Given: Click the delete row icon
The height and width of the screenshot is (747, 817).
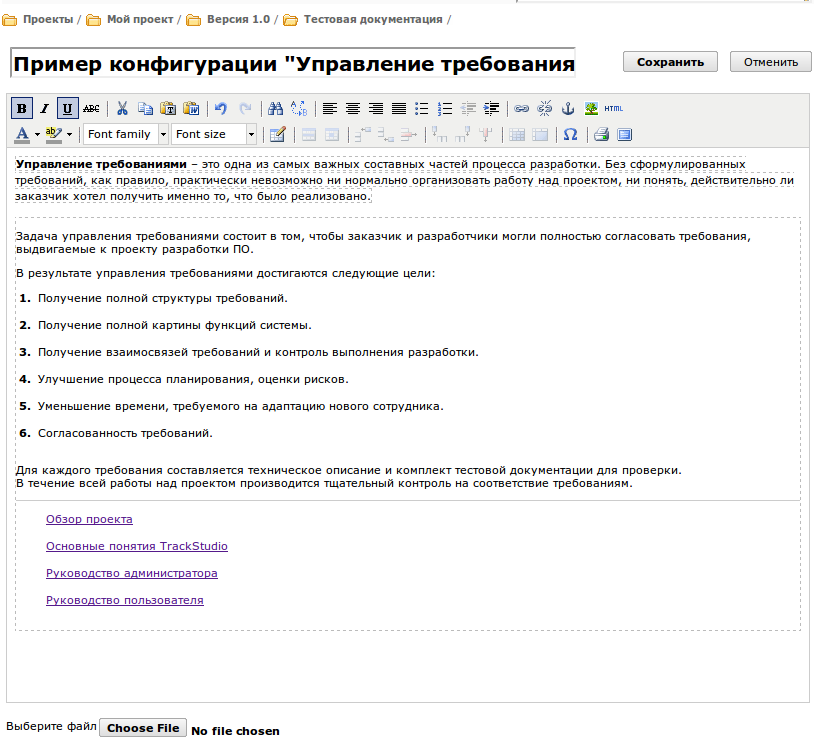Looking at the screenshot, I should 408,134.
